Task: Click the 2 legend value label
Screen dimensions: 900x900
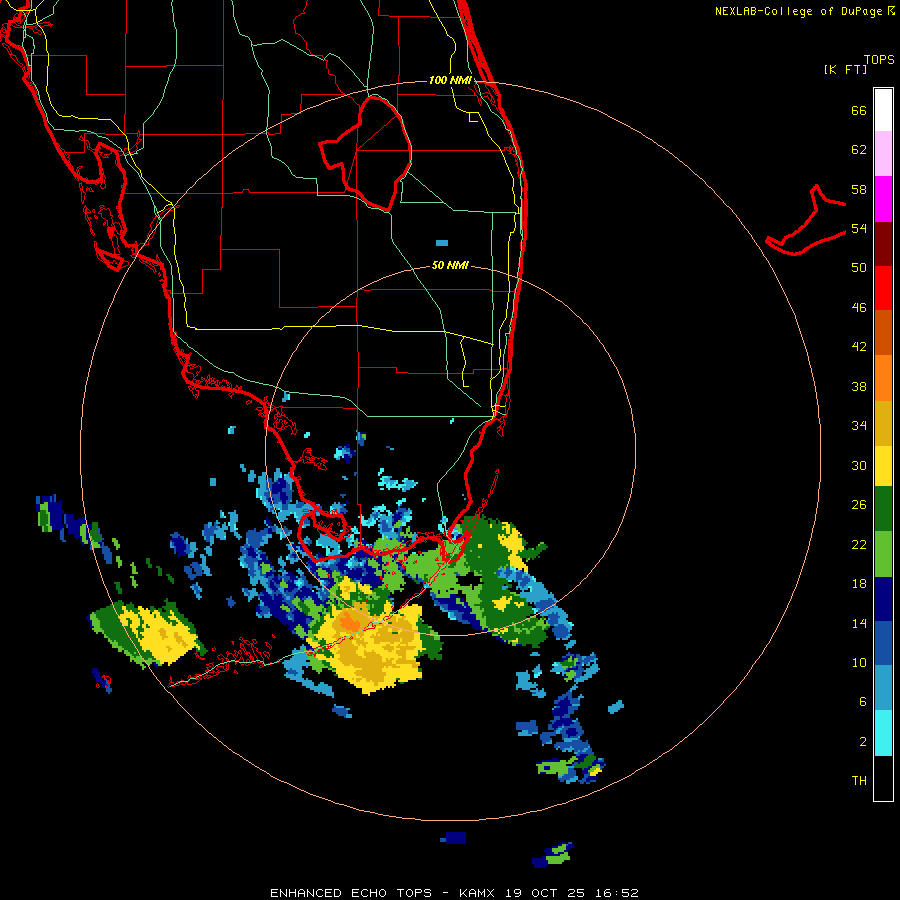Action: pos(863,741)
